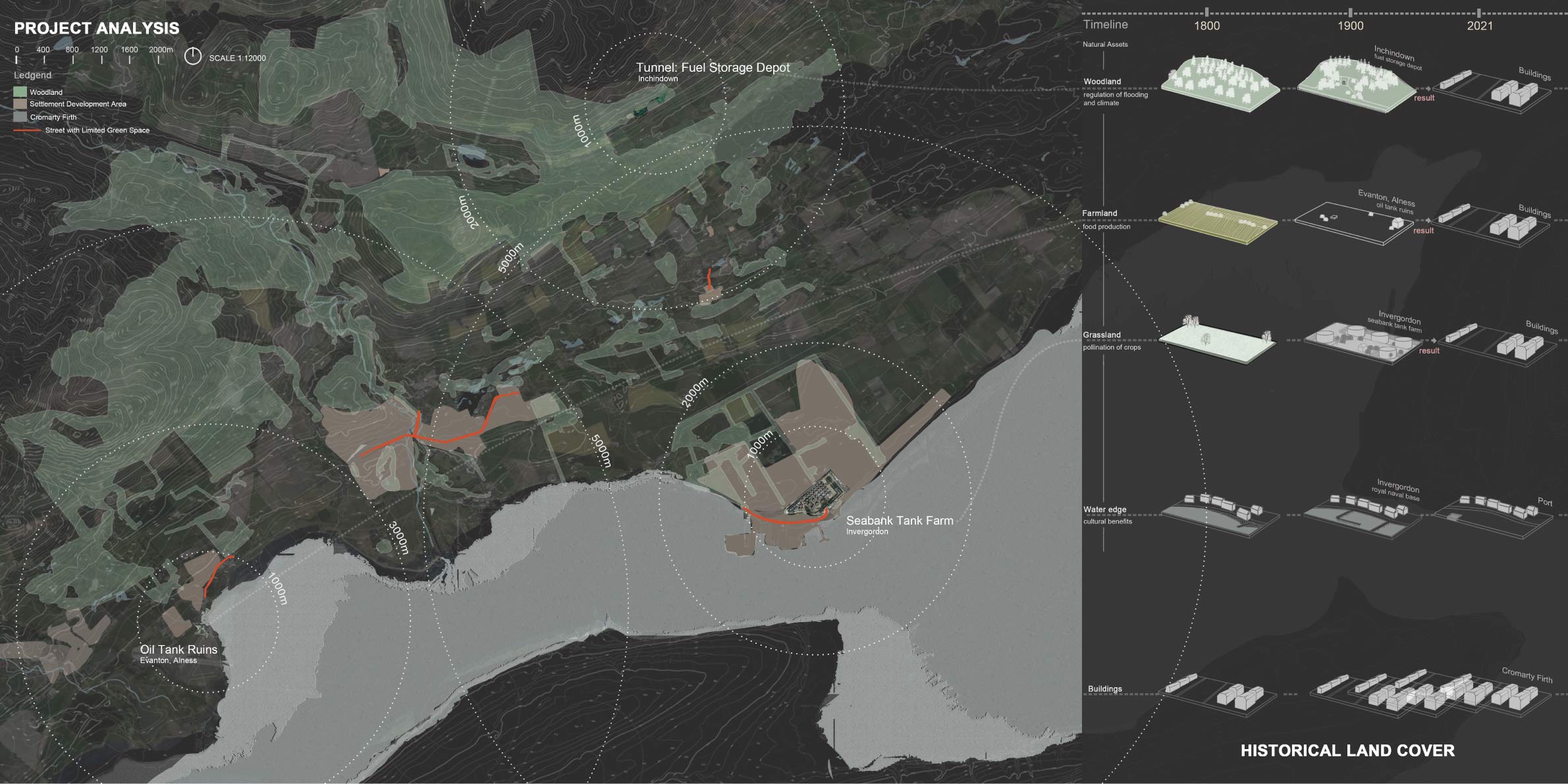Click the 'result' label in the Grassland row

point(1429,351)
